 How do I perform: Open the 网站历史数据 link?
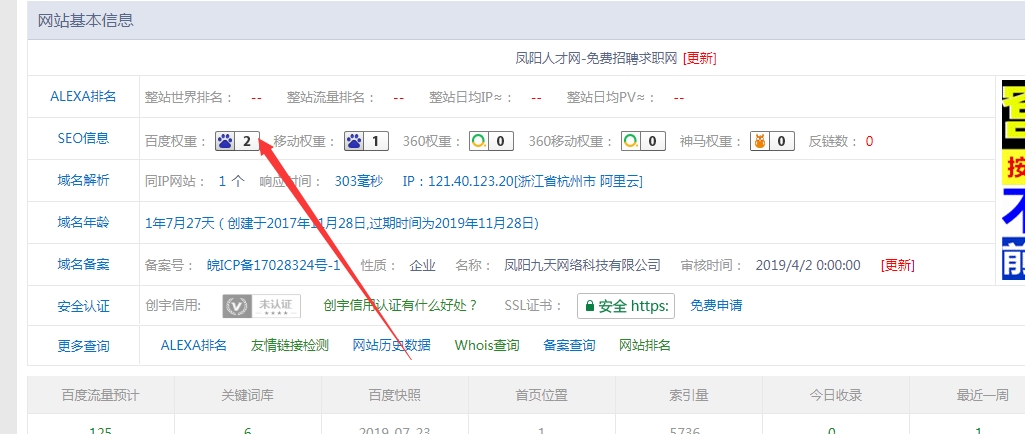[x=392, y=345]
